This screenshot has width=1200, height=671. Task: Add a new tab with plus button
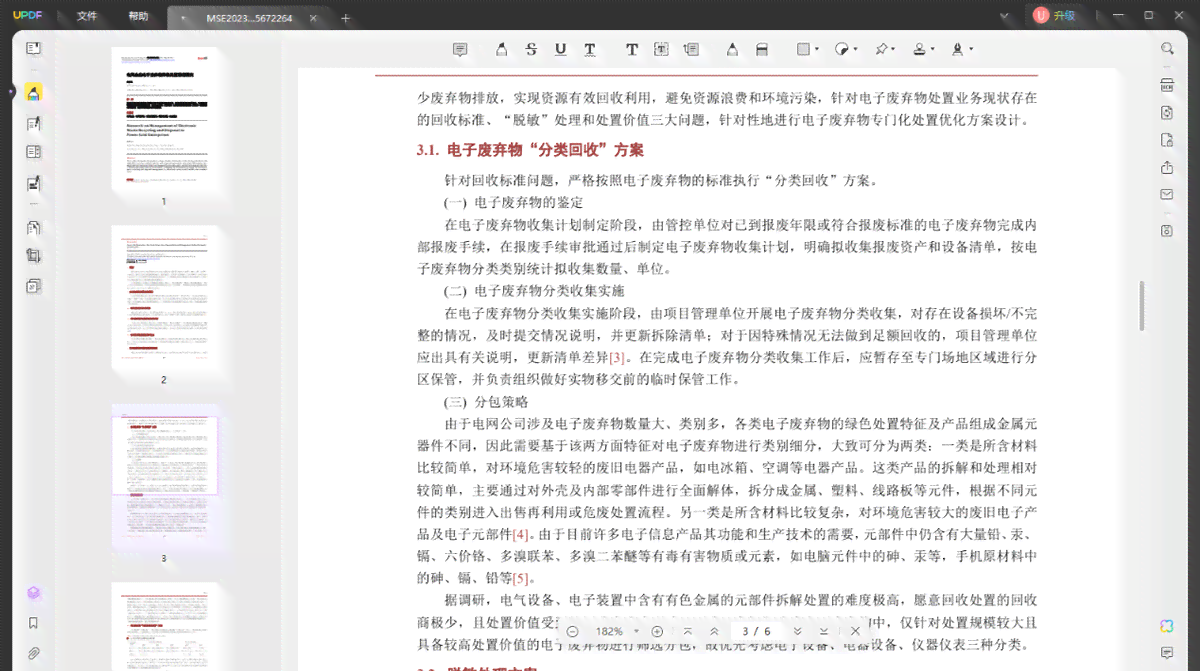coord(346,18)
